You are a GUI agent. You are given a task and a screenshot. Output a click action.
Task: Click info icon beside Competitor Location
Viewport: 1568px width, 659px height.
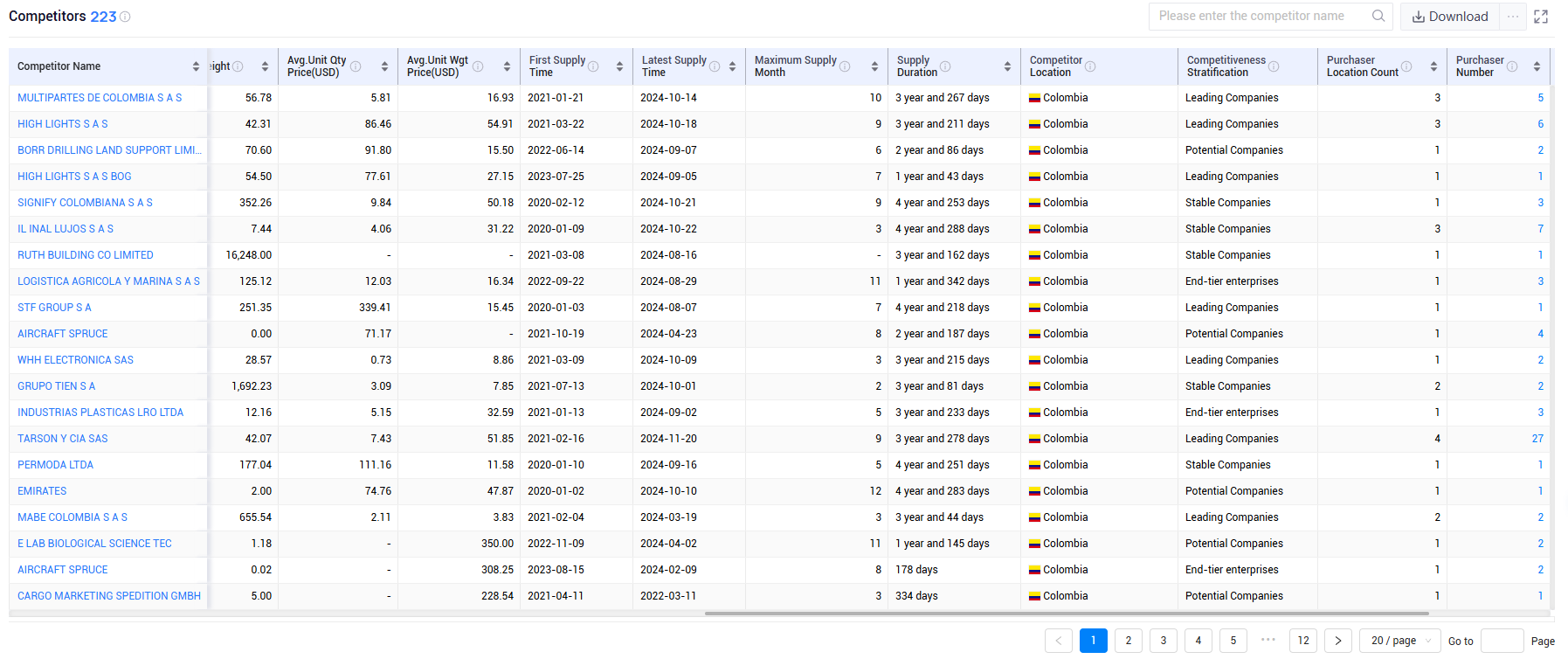[1090, 66]
